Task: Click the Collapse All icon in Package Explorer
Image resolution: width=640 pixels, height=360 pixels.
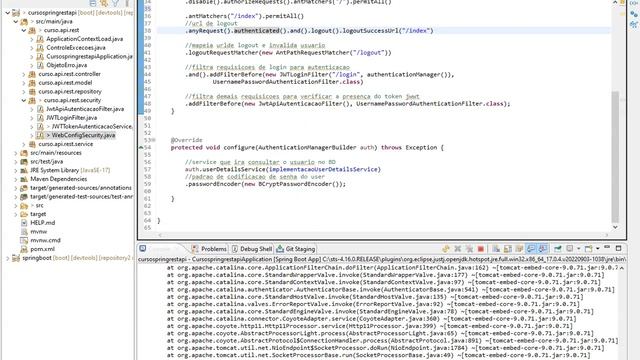Action: [x=93, y=3]
